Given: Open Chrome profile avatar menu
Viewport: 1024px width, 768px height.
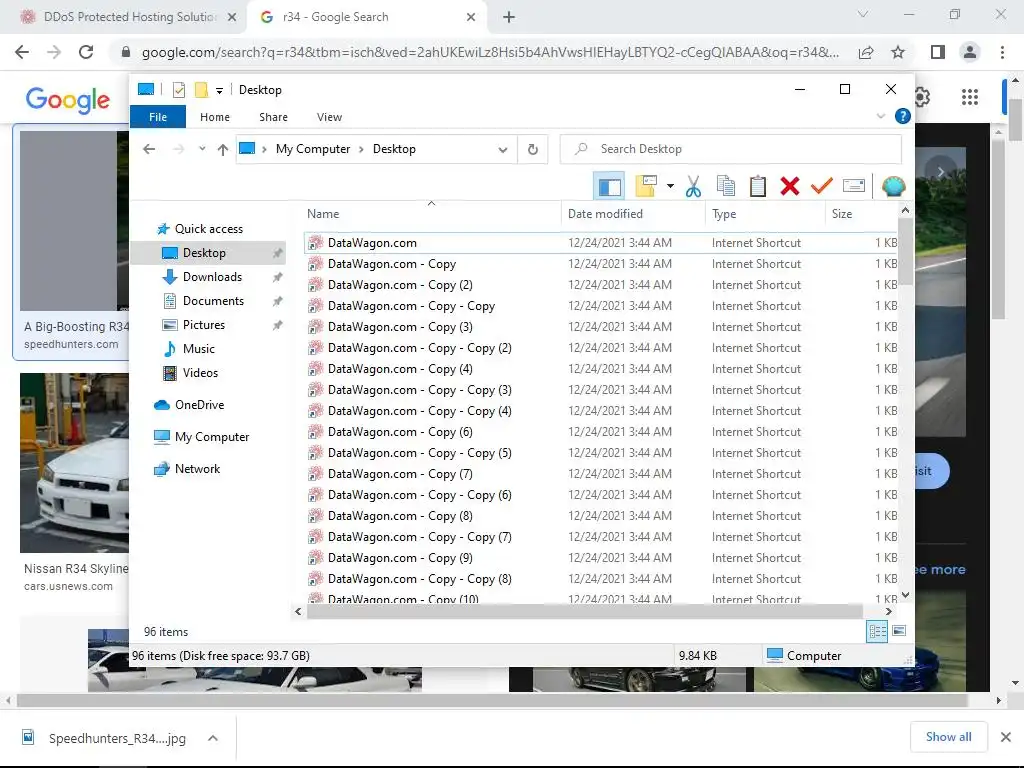Looking at the screenshot, I should click(x=970, y=52).
